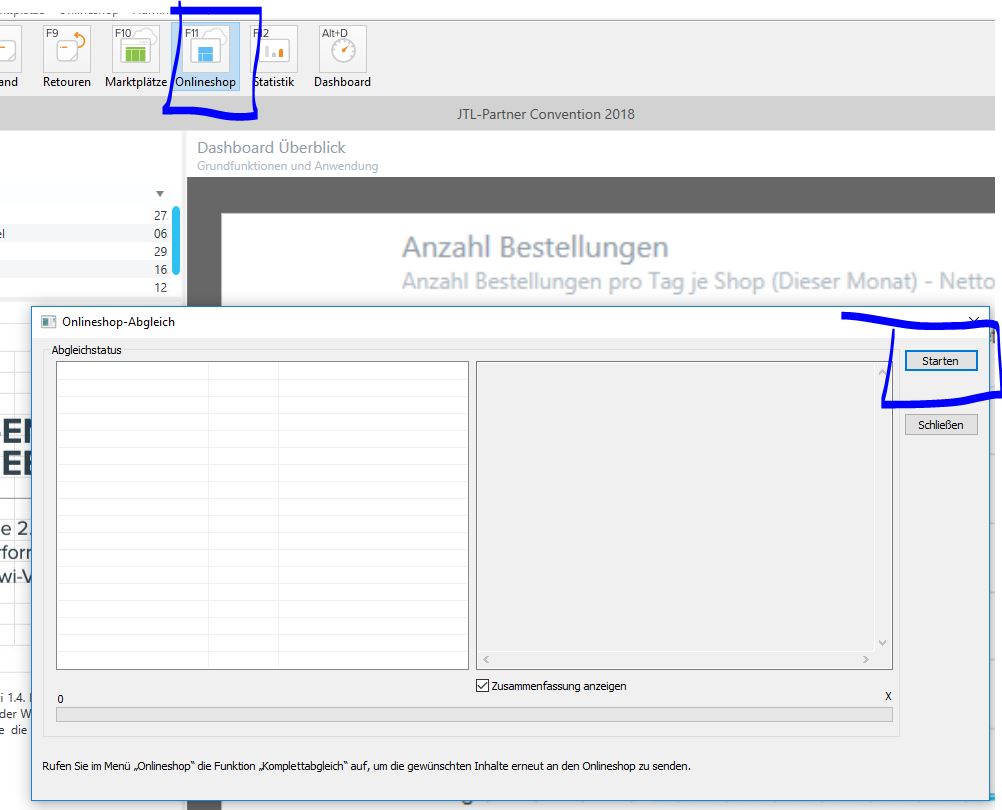Viewport: 1002px width, 810px height.
Task: Click the up arrow of the log scrollbar
Action: [x=883, y=372]
